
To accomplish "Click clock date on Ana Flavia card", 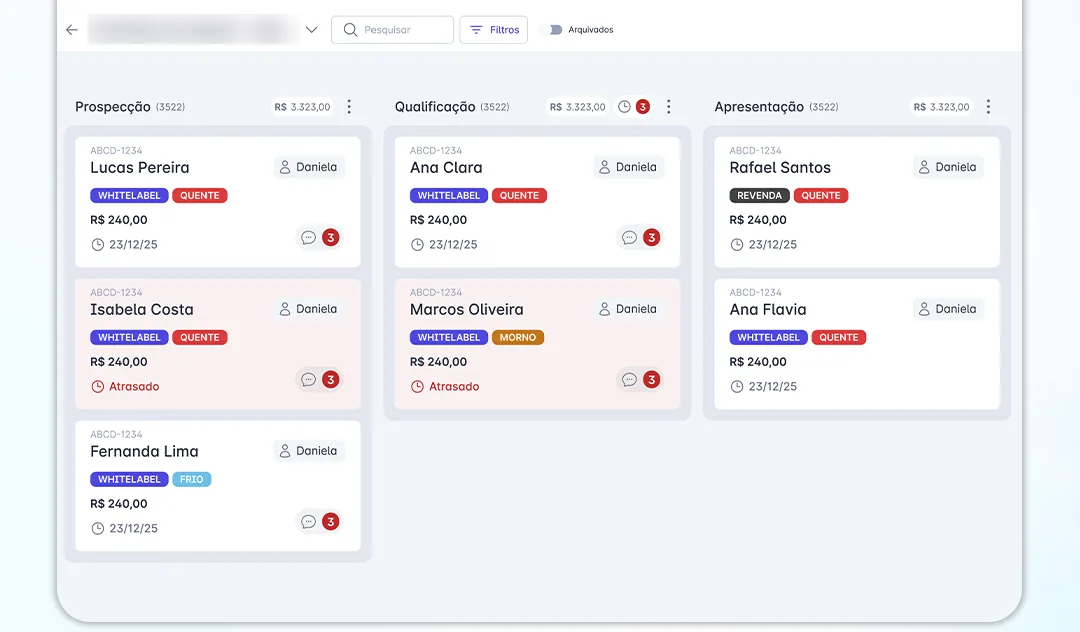I will [x=763, y=386].
